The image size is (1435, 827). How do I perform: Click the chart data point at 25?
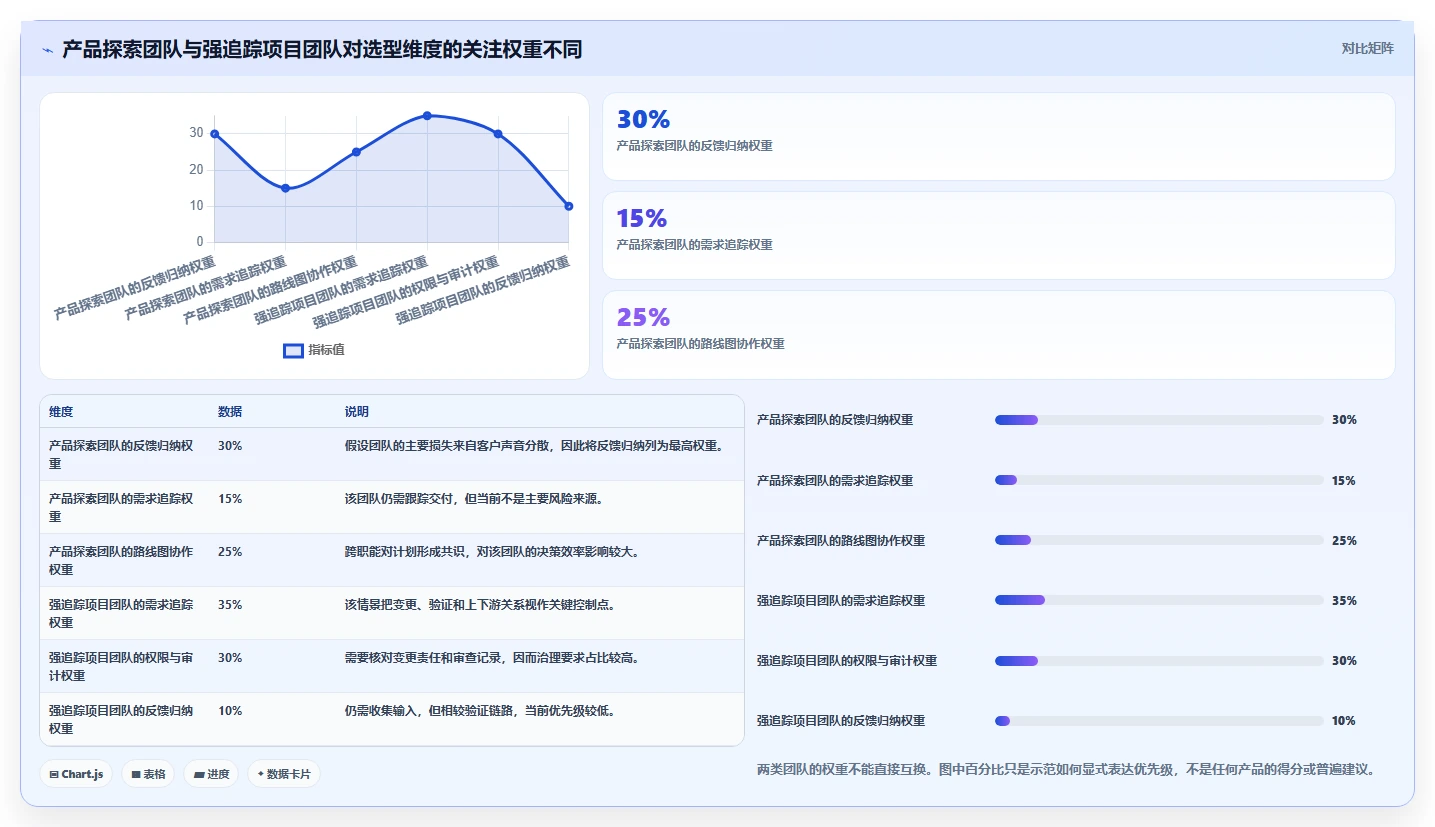(356, 152)
